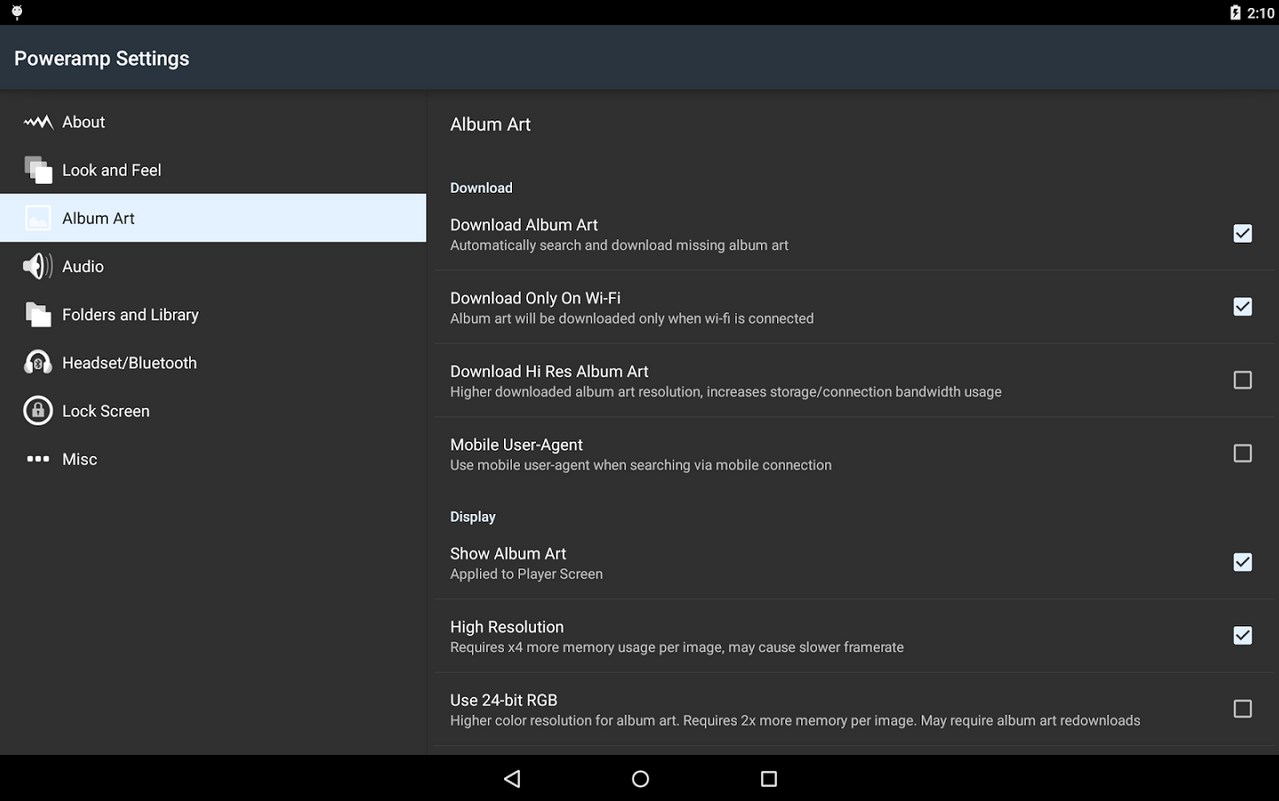Click the Look and Feel icon
The width and height of the screenshot is (1279, 801).
(x=38, y=170)
